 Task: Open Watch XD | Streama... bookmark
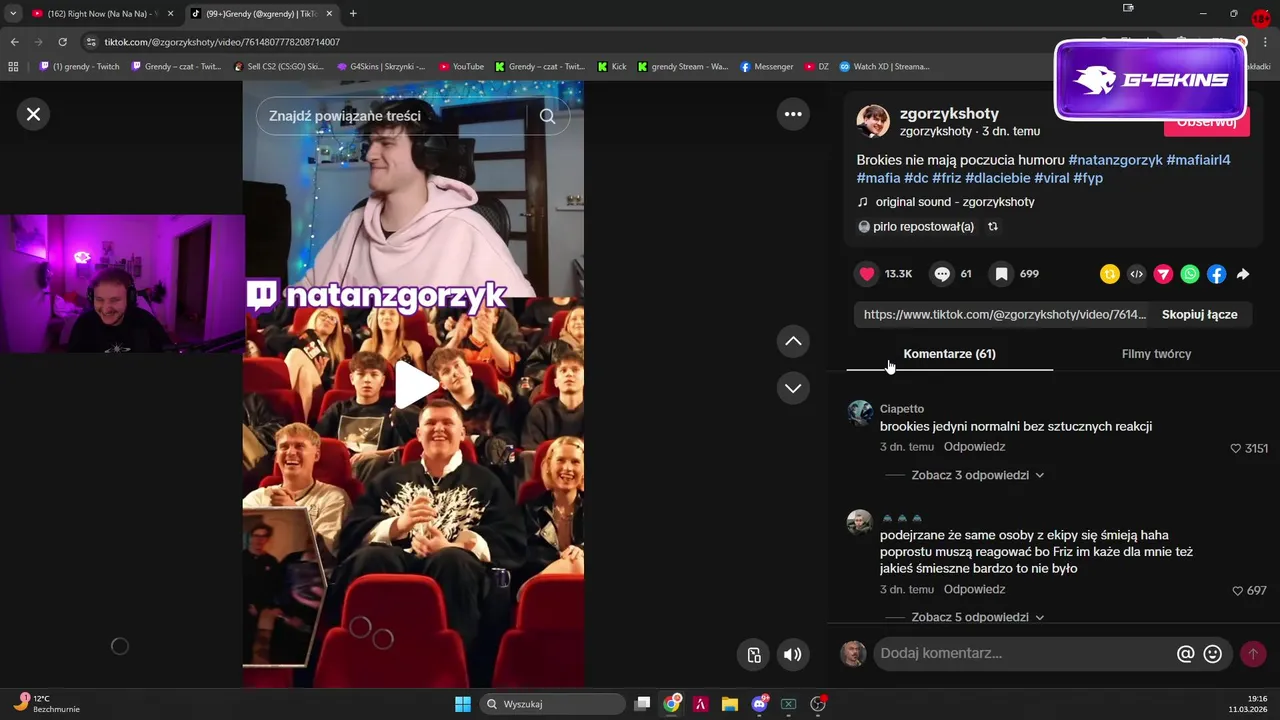885,67
